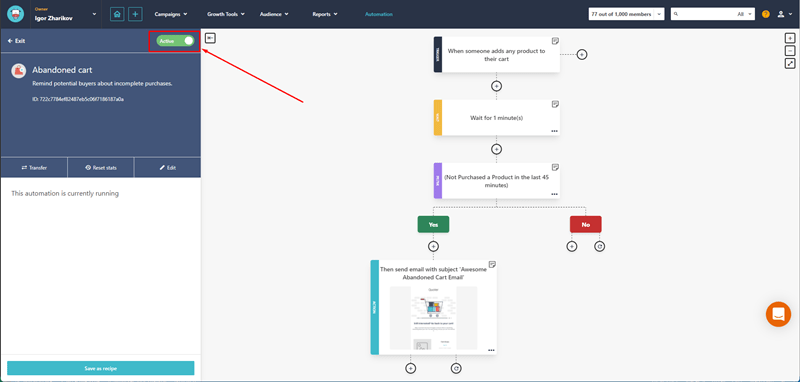Click 'This automation is currently running' text
Viewport: 800px width, 382px height.
65,194
